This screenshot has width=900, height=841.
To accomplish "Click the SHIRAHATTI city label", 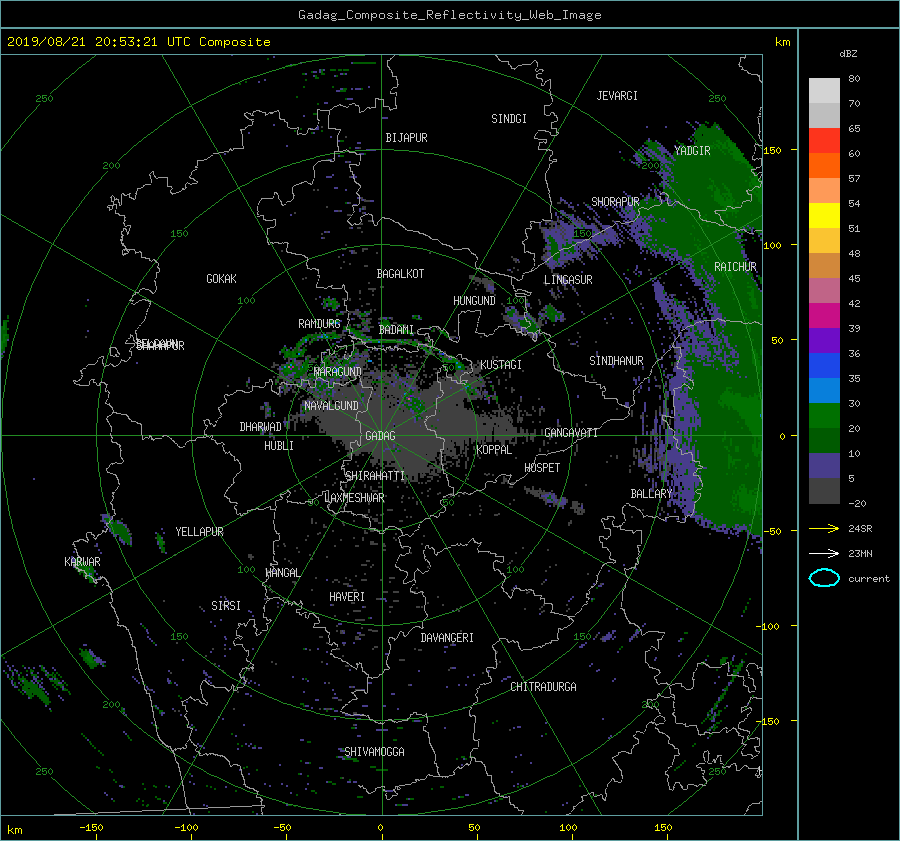I will (x=375, y=475).
